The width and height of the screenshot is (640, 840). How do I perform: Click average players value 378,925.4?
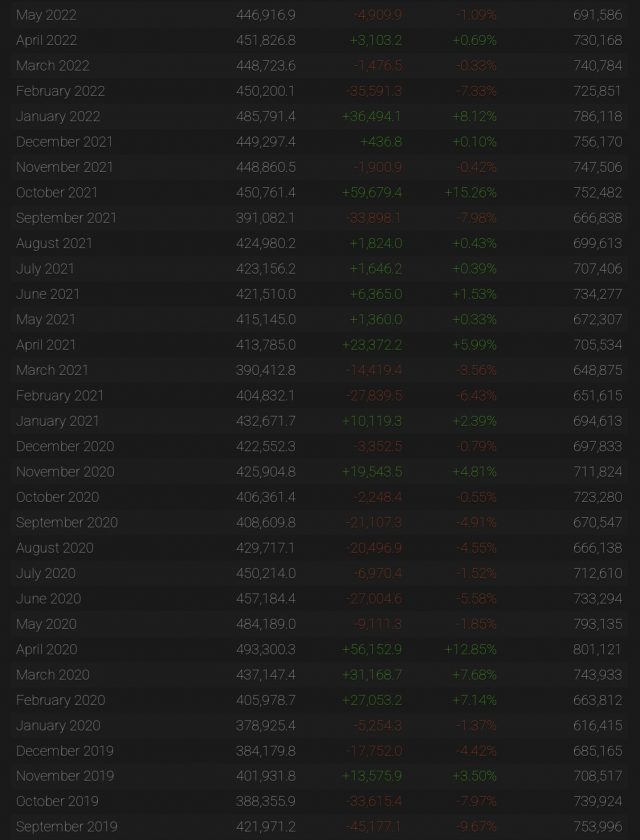(266, 725)
